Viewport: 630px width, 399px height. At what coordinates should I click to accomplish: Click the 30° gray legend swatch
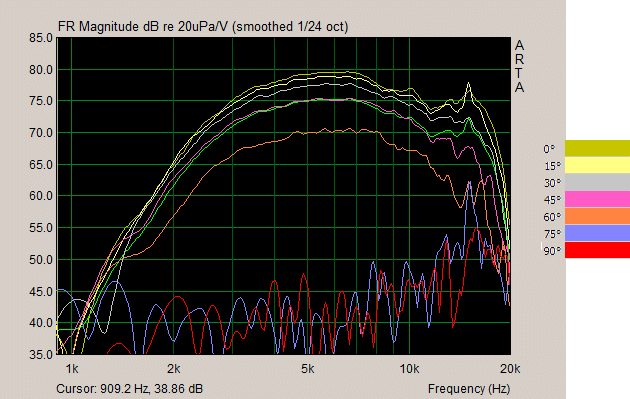(597, 182)
